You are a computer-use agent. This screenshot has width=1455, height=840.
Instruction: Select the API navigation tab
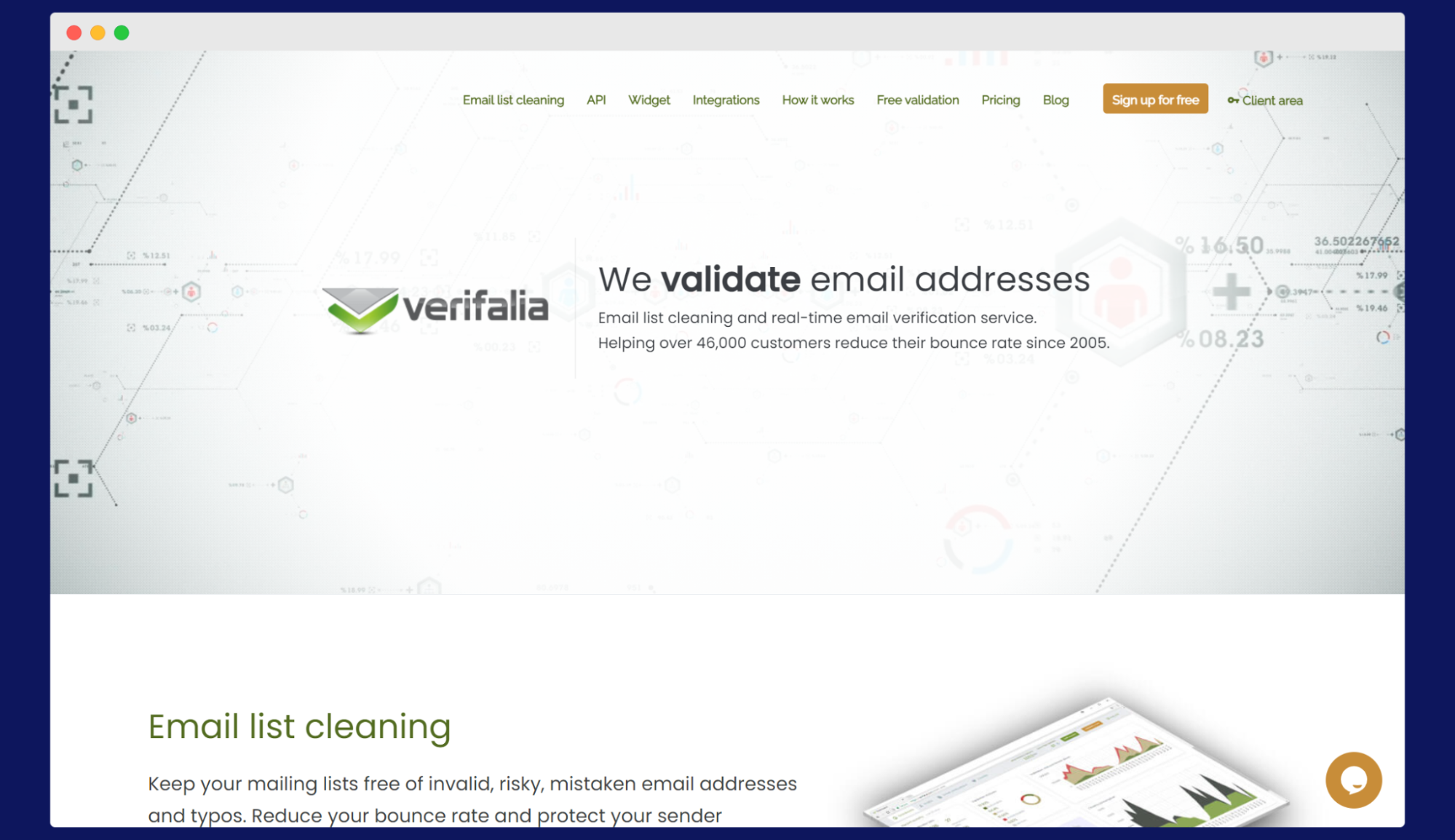(597, 100)
